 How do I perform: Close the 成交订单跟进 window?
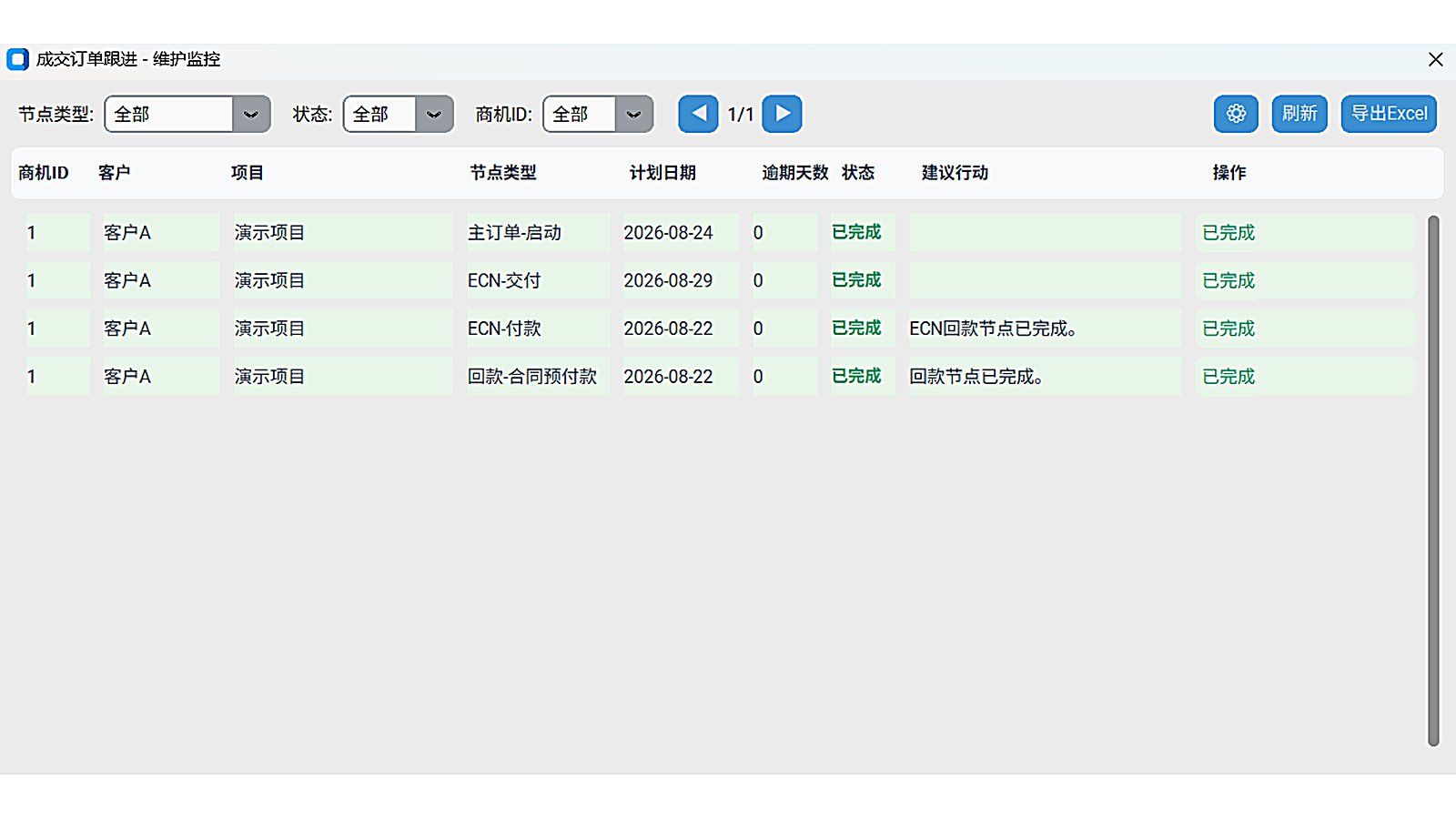pyautogui.click(x=1436, y=59)
